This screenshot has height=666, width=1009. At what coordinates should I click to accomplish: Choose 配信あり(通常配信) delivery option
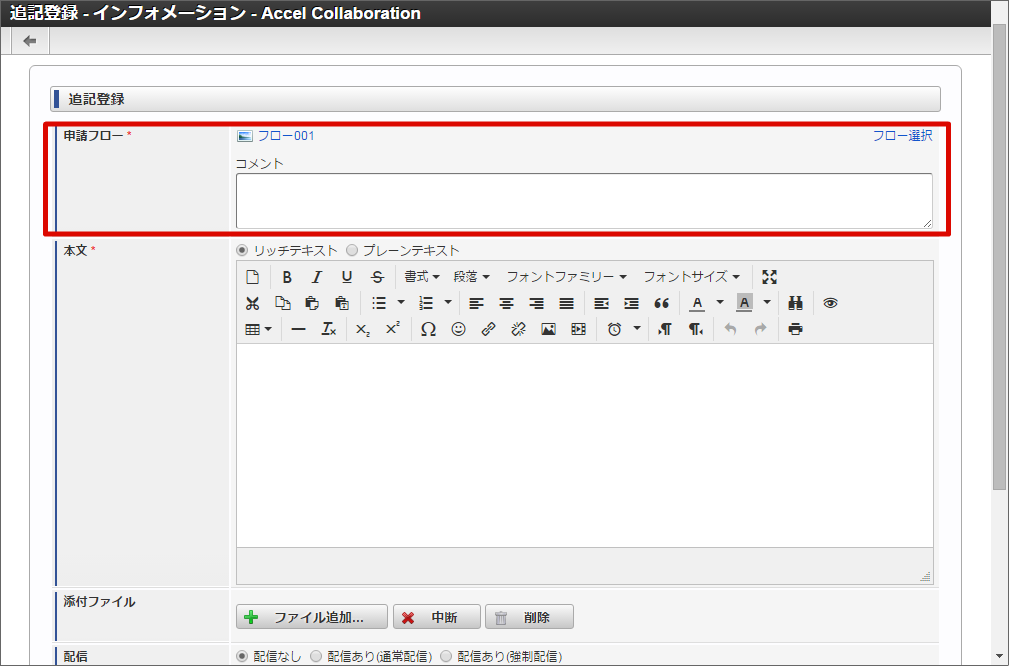[315, 656]
